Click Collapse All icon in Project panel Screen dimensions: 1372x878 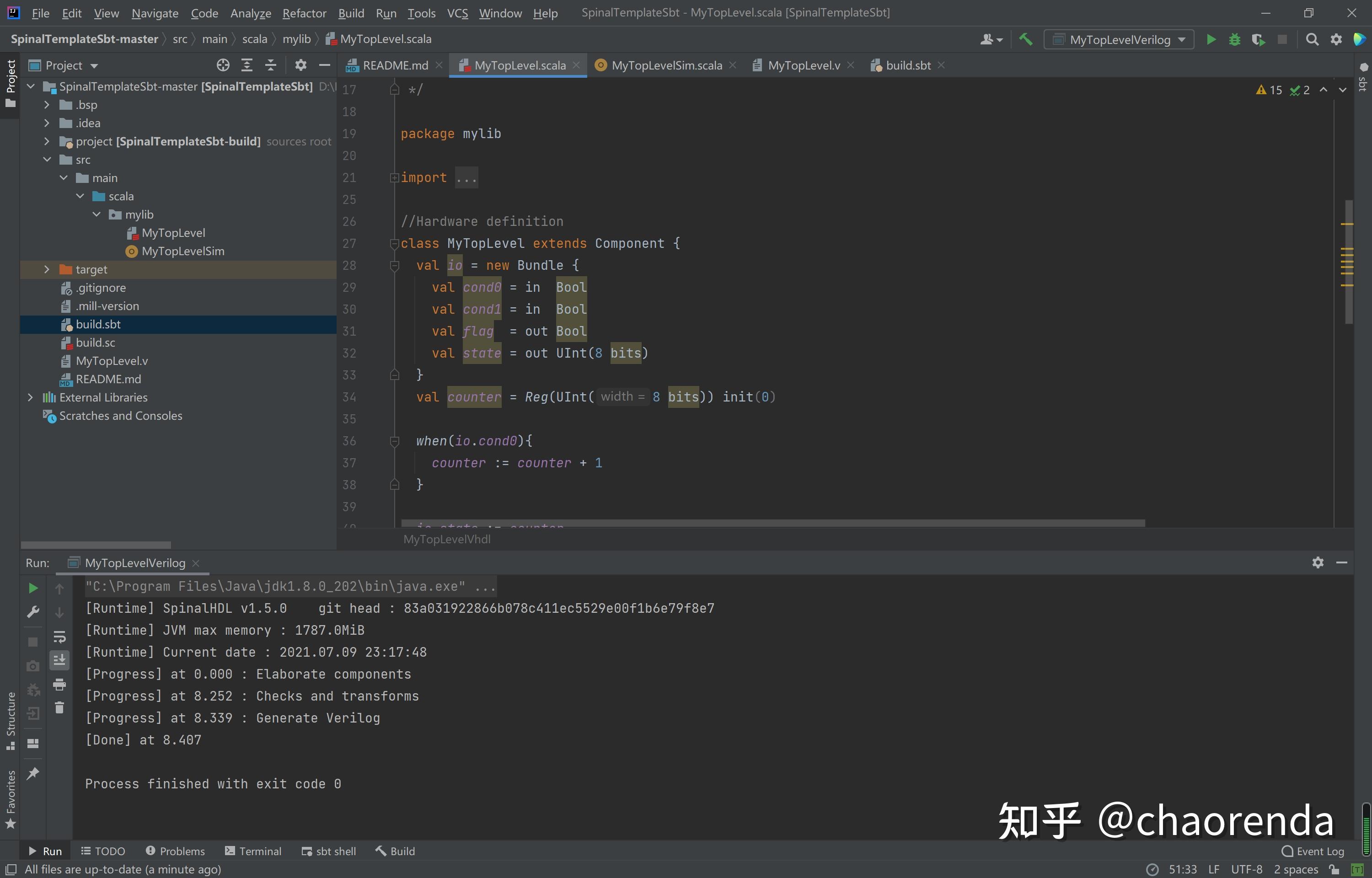point(271,65)
